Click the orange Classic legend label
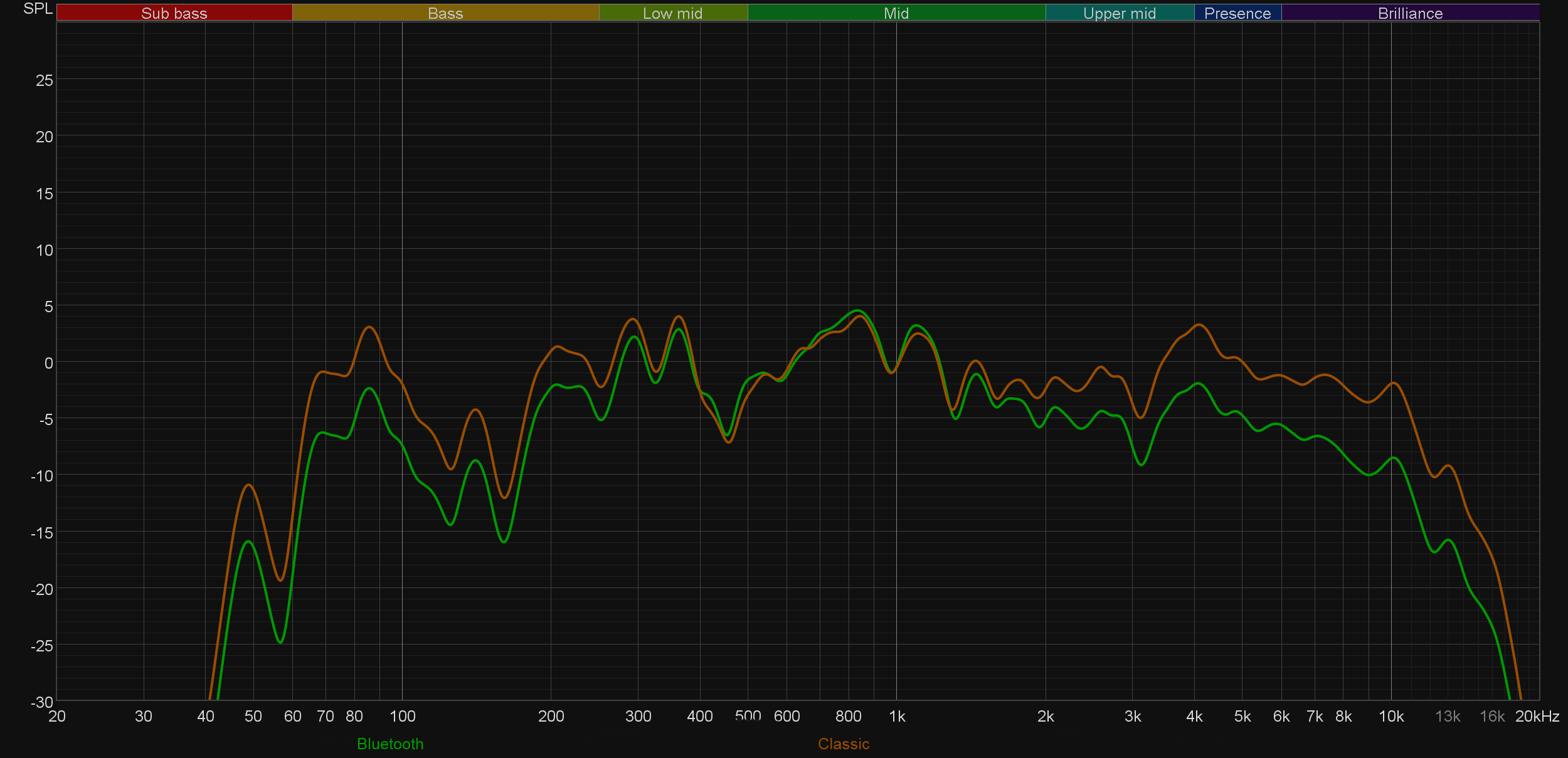This screenshot has width=1568, height=758. 843,744
